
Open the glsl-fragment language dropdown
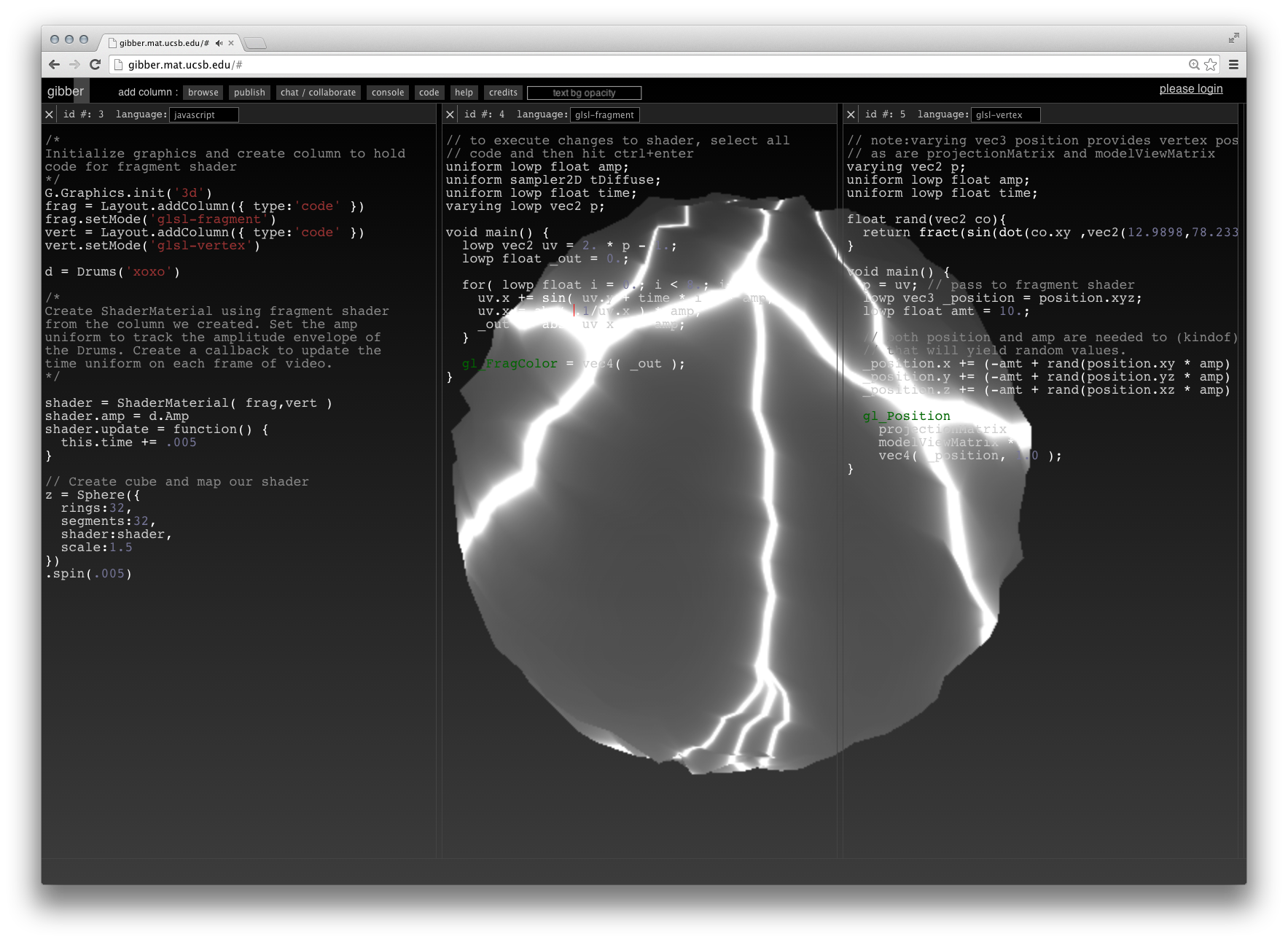pos(604,114)
